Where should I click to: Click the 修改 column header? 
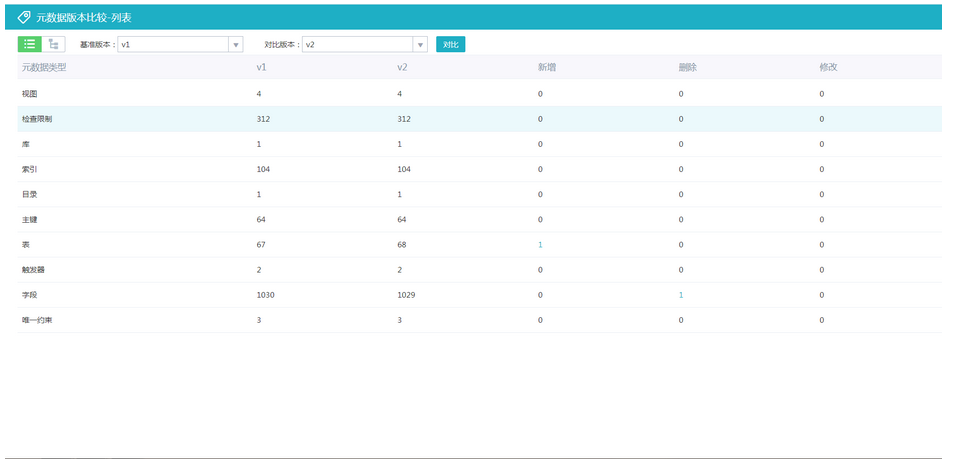click(828, 68)
